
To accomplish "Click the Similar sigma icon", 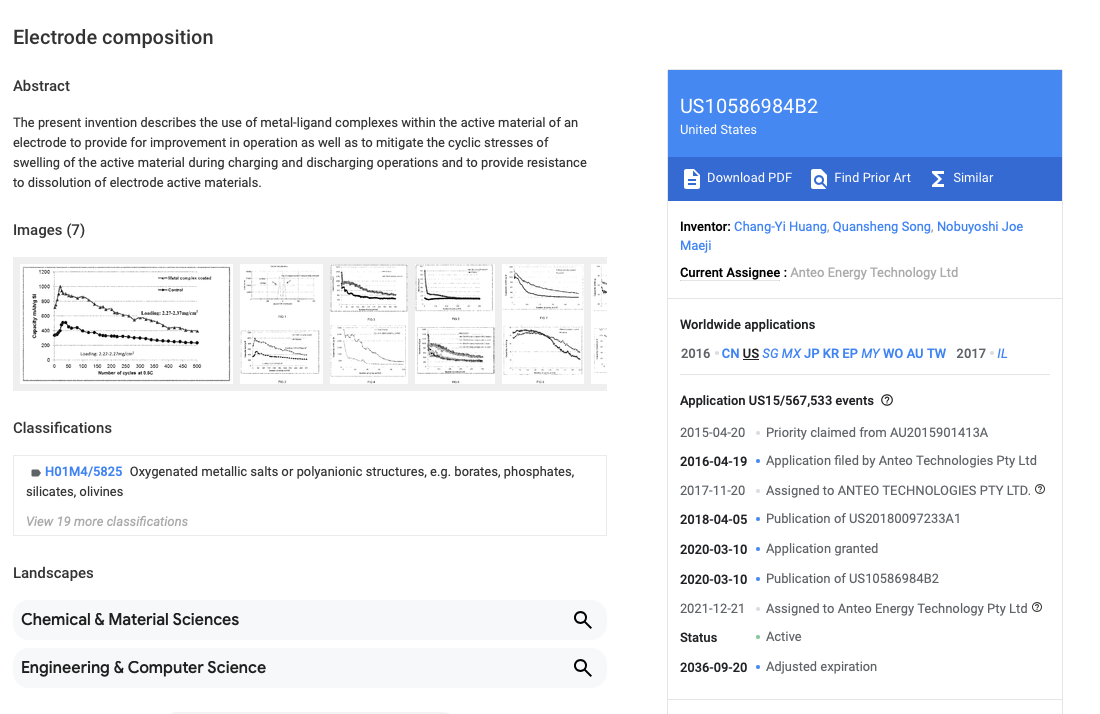I will tap(937, 179).
